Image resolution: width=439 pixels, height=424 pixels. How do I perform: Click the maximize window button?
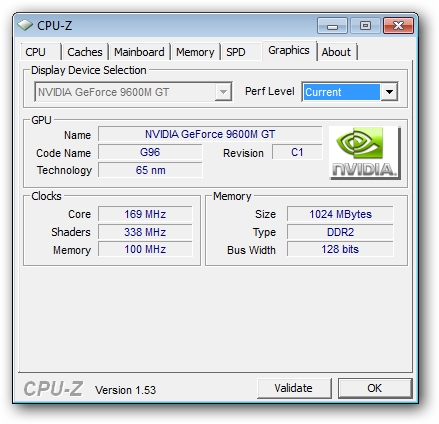pyautogui.click(x=365, y=26)
